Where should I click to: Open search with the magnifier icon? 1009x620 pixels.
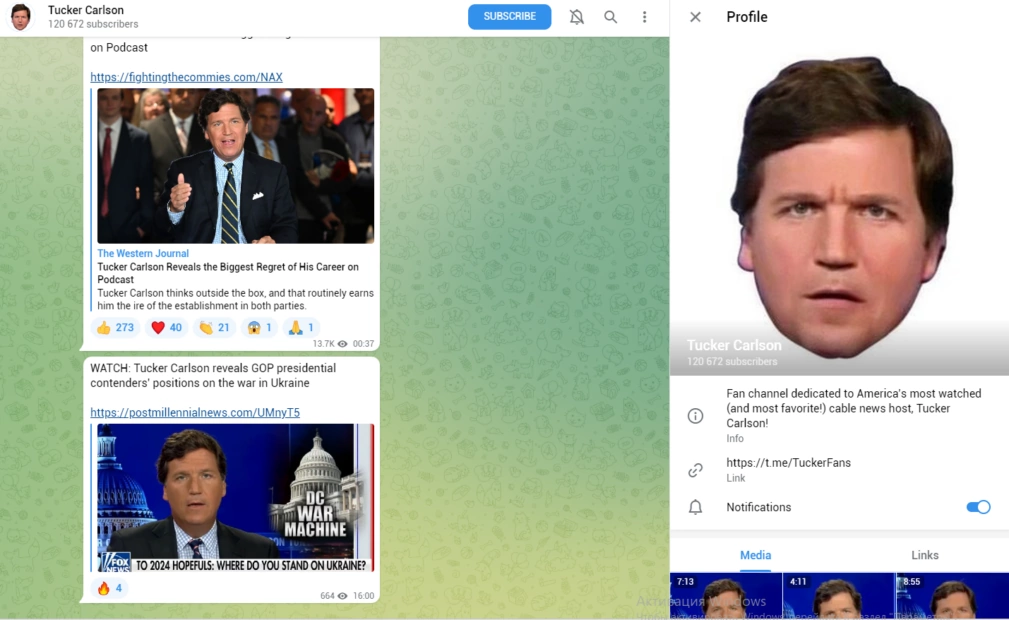610,17
